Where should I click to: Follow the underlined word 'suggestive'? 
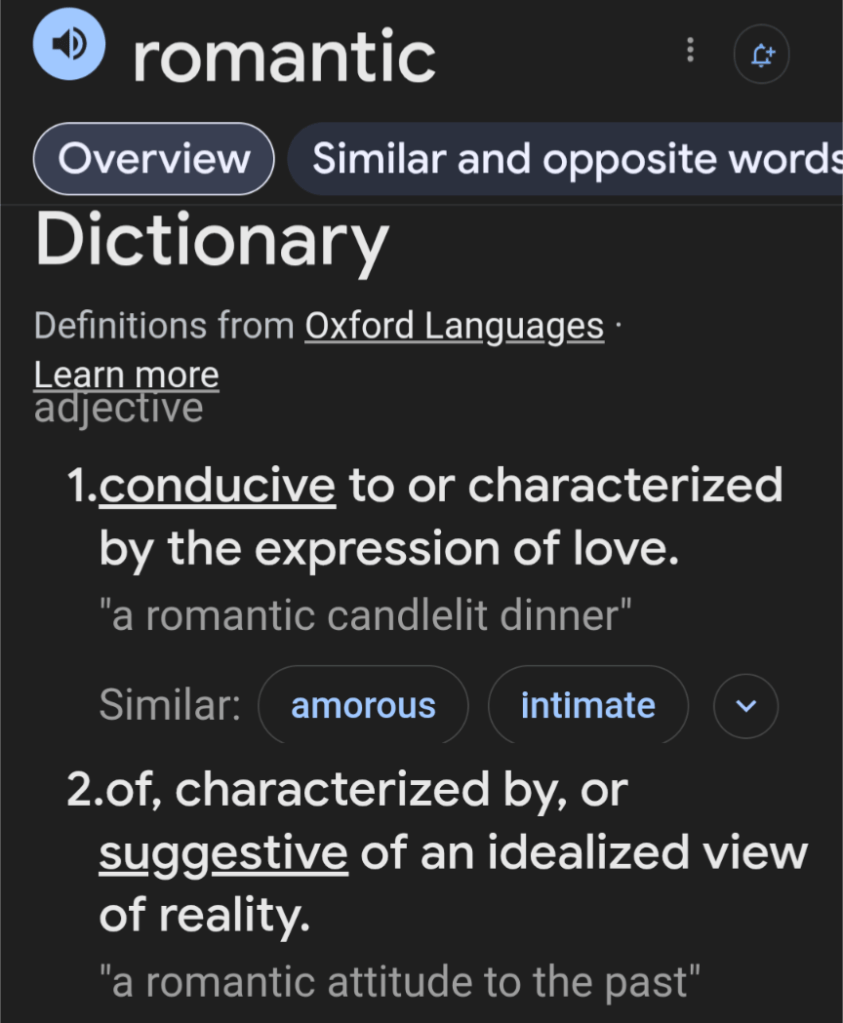point(223,853)
